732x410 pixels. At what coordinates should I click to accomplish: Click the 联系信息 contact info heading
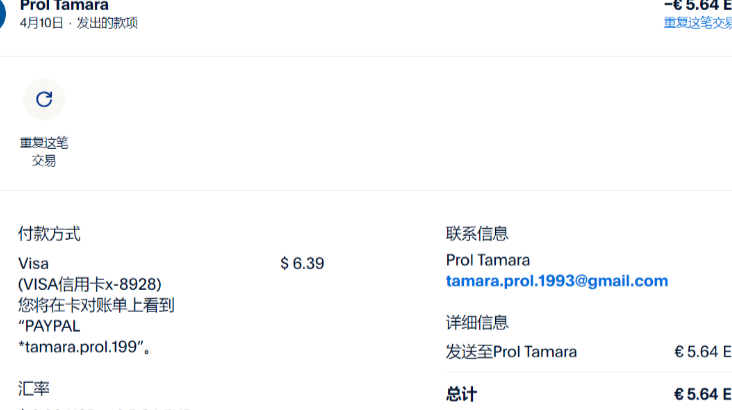coord(477,234)
